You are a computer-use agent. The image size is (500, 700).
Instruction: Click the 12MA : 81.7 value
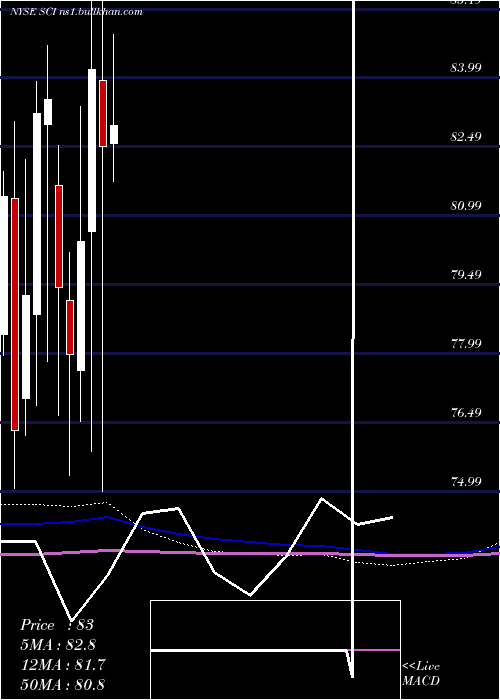(63, 665)
